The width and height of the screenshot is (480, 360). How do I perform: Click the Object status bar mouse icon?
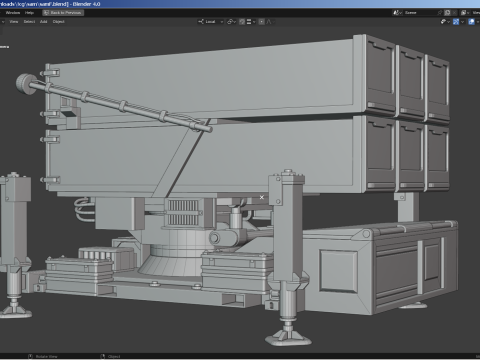pyautogui.click(x=103, y=357)
